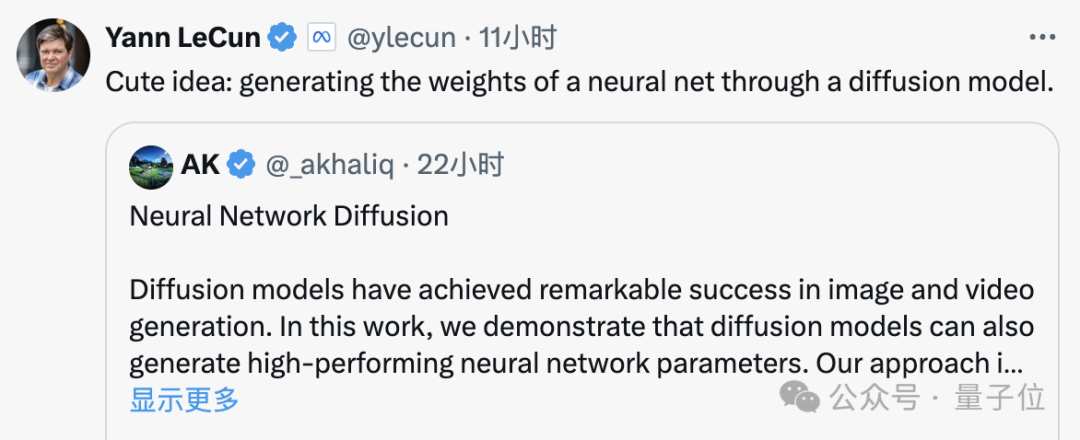Open the @ylecun handle link

pos(399,38)
